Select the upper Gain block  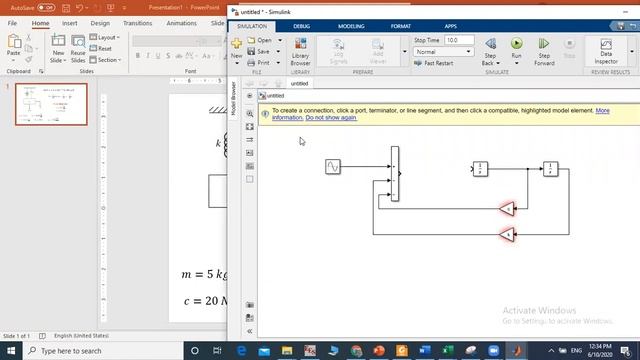(507, 209)
